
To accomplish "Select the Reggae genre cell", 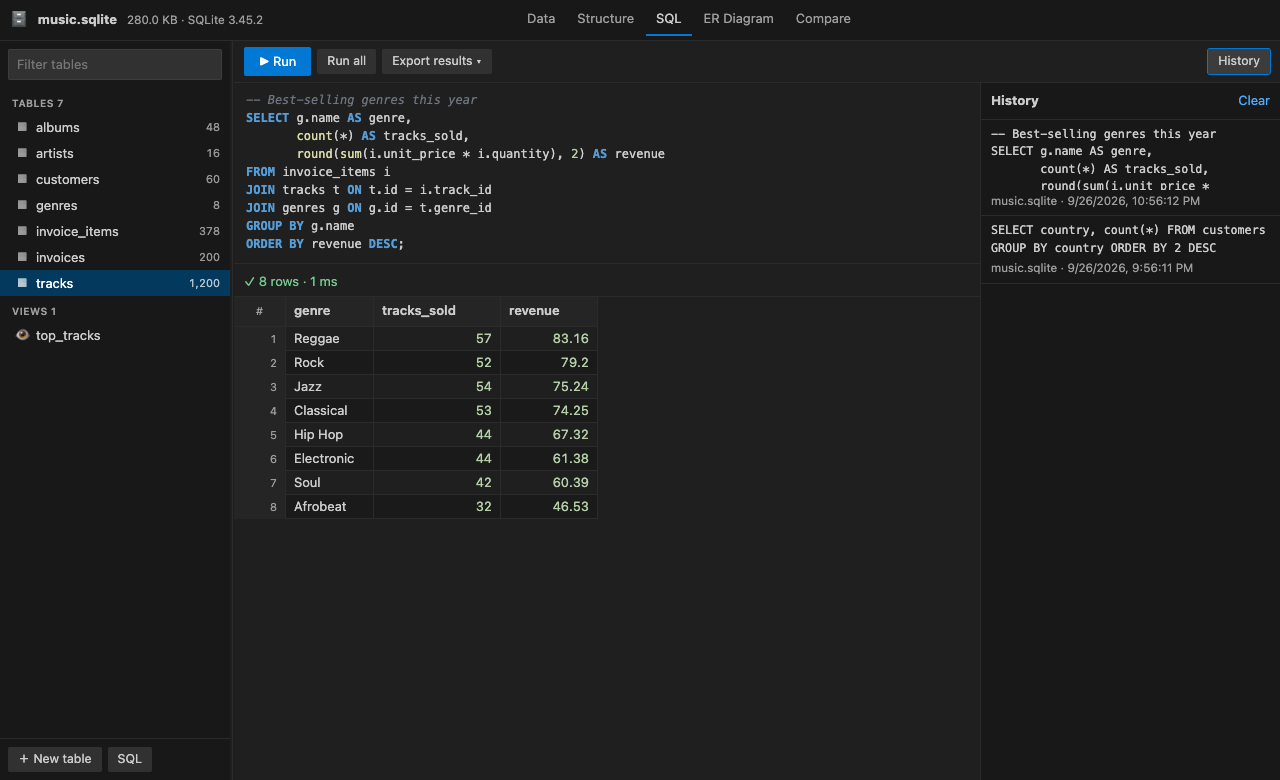I will pos(329,338).
